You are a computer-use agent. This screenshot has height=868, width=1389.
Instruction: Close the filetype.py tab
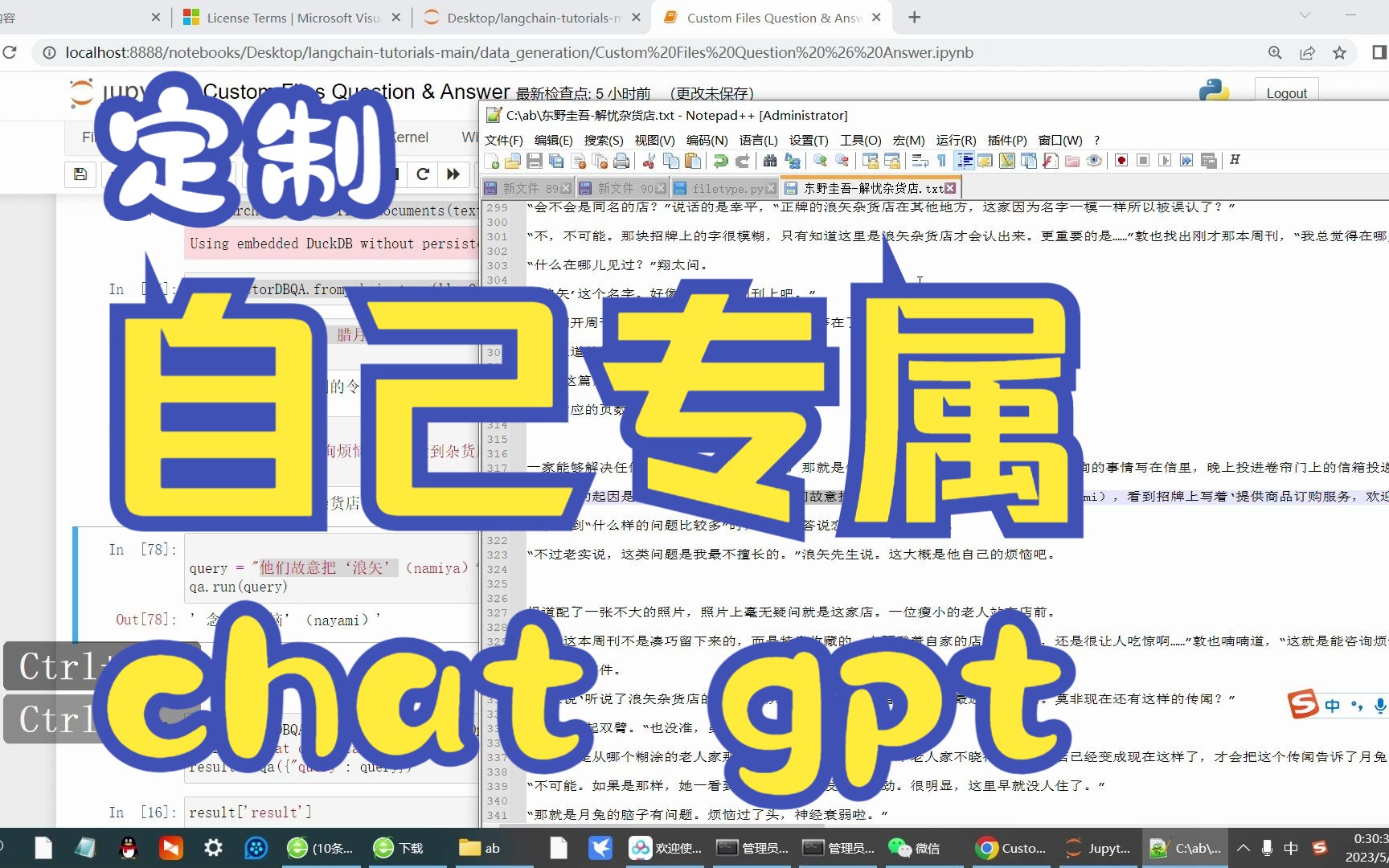[x=772, y=188]
